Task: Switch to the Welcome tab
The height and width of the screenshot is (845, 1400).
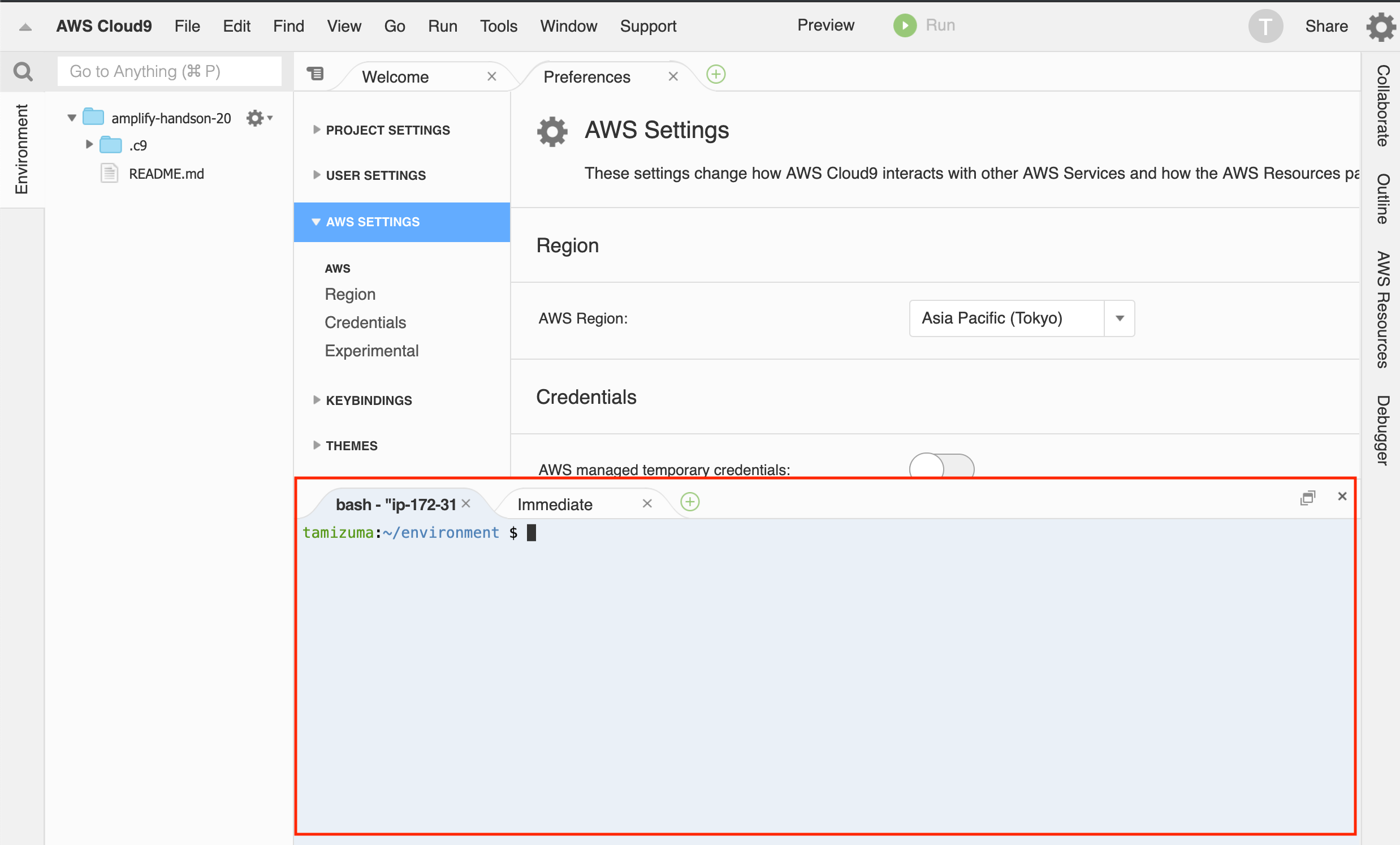Action: coord(395,77)
